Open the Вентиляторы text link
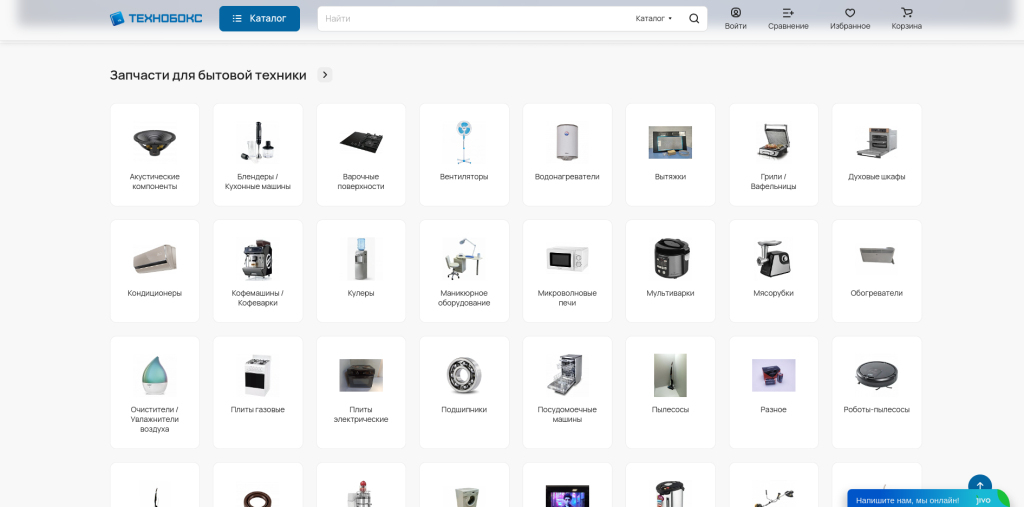This screenshot has width=1024, height=507. pos(464,176)
